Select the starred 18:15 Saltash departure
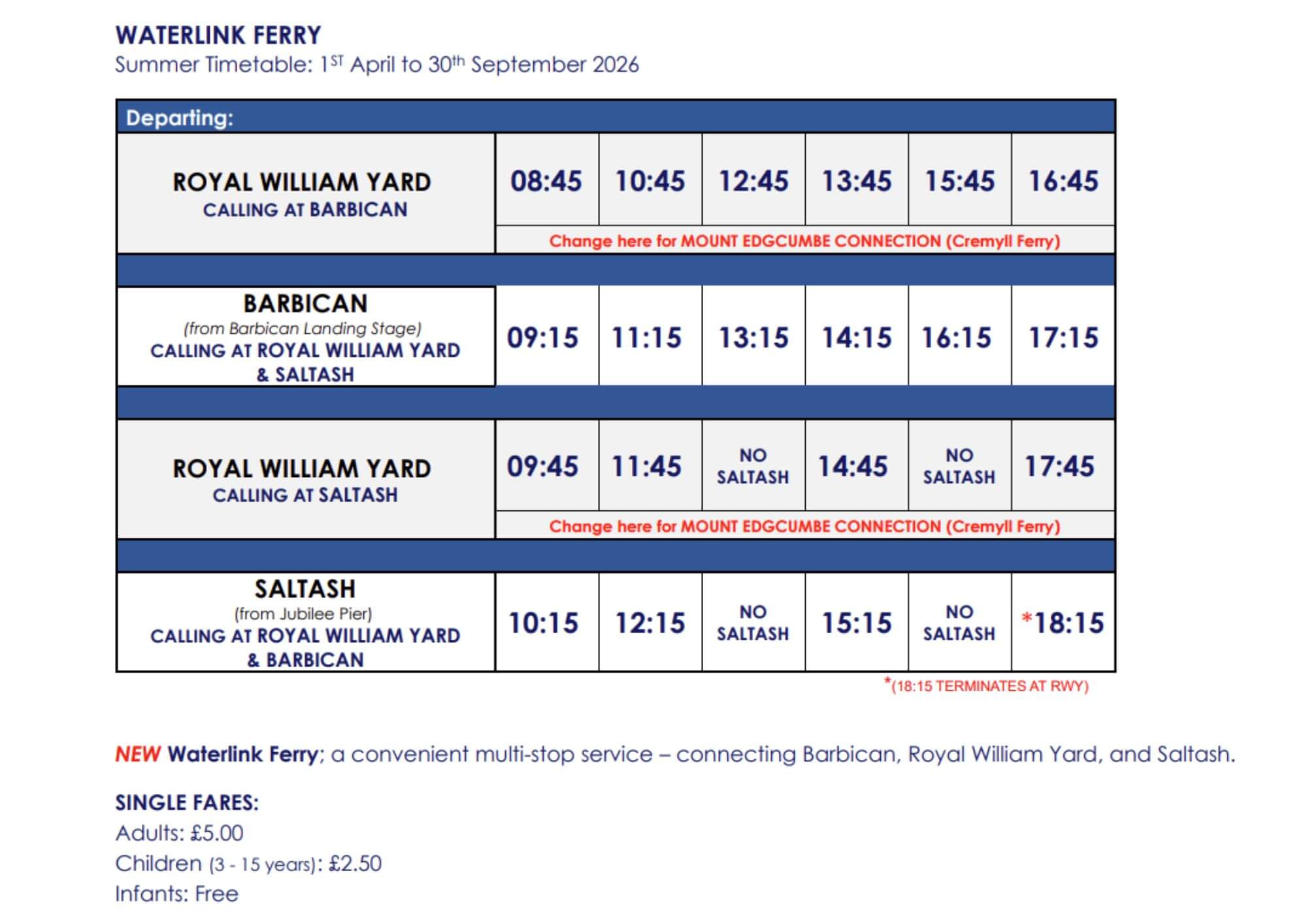The width and height of the screenshot is (1307, 924). (x=1063, y=623)
